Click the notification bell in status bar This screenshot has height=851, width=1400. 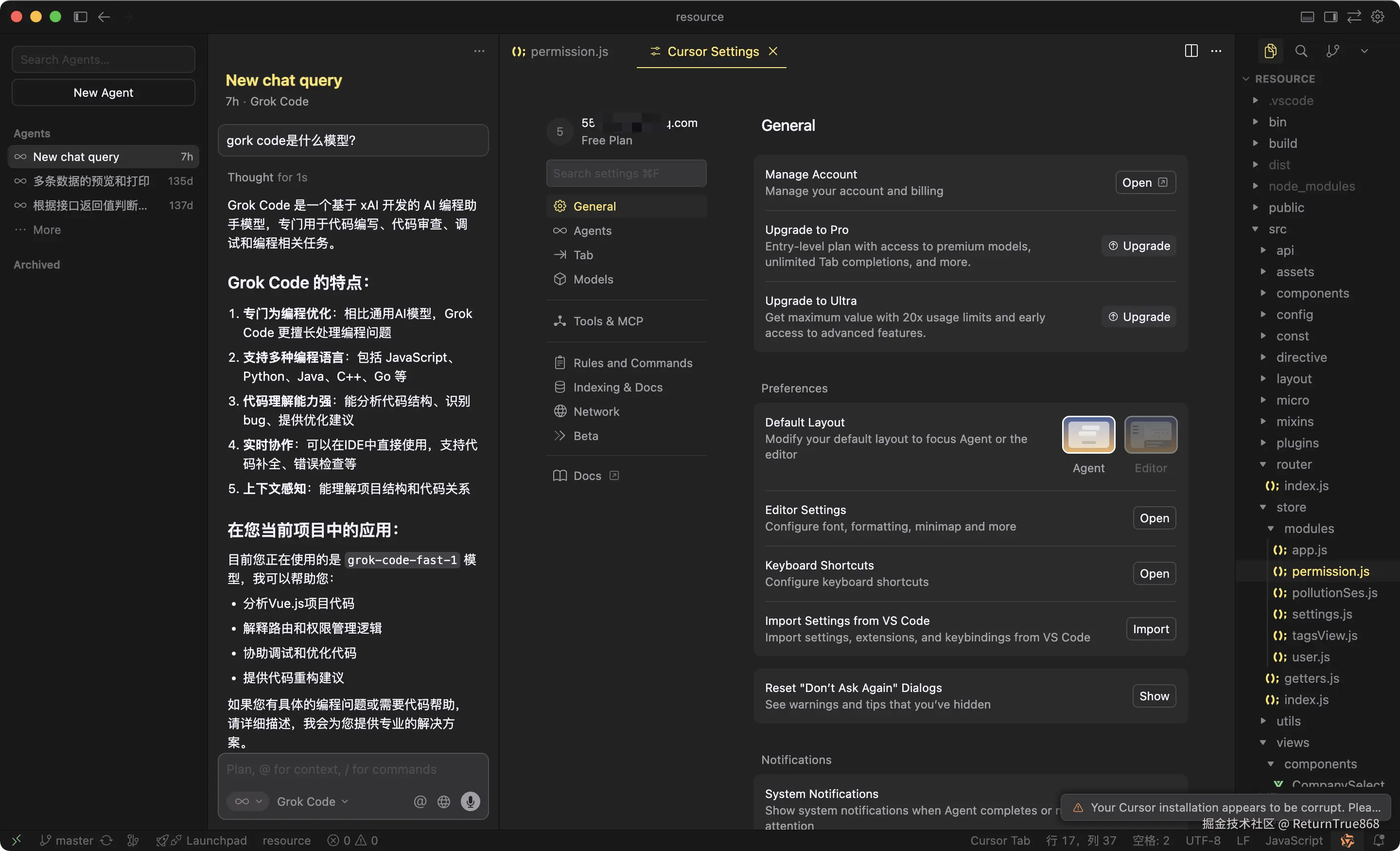(x=1379, y=840)
